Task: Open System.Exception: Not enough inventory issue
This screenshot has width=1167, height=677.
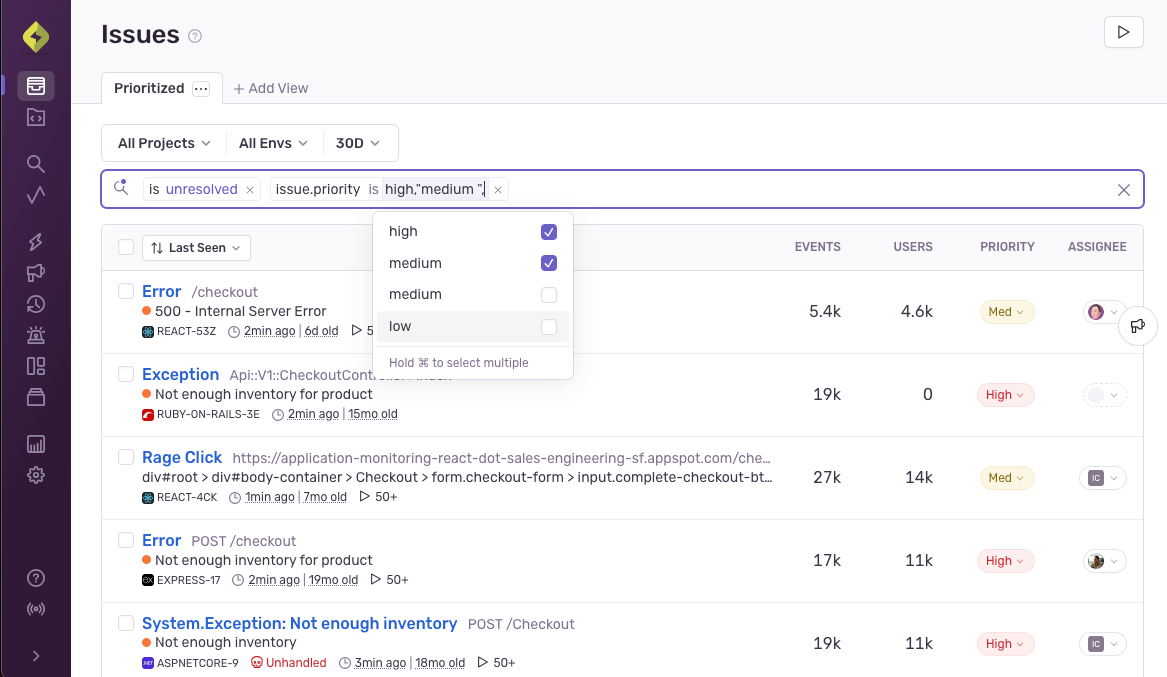Action: point(299,623)
